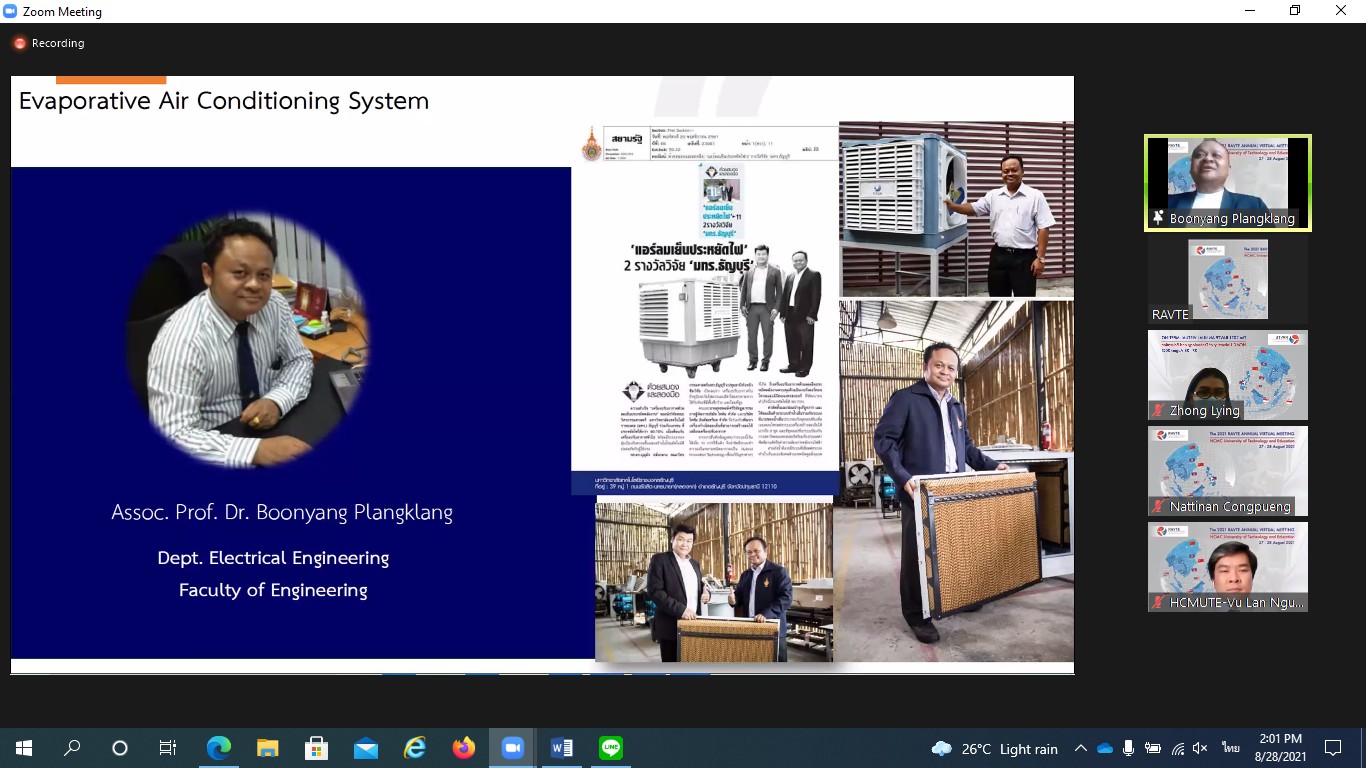Switch to the Word taskbar icon
The height and width of the screenshot is (768, 1366).
[x=561, y=748]
